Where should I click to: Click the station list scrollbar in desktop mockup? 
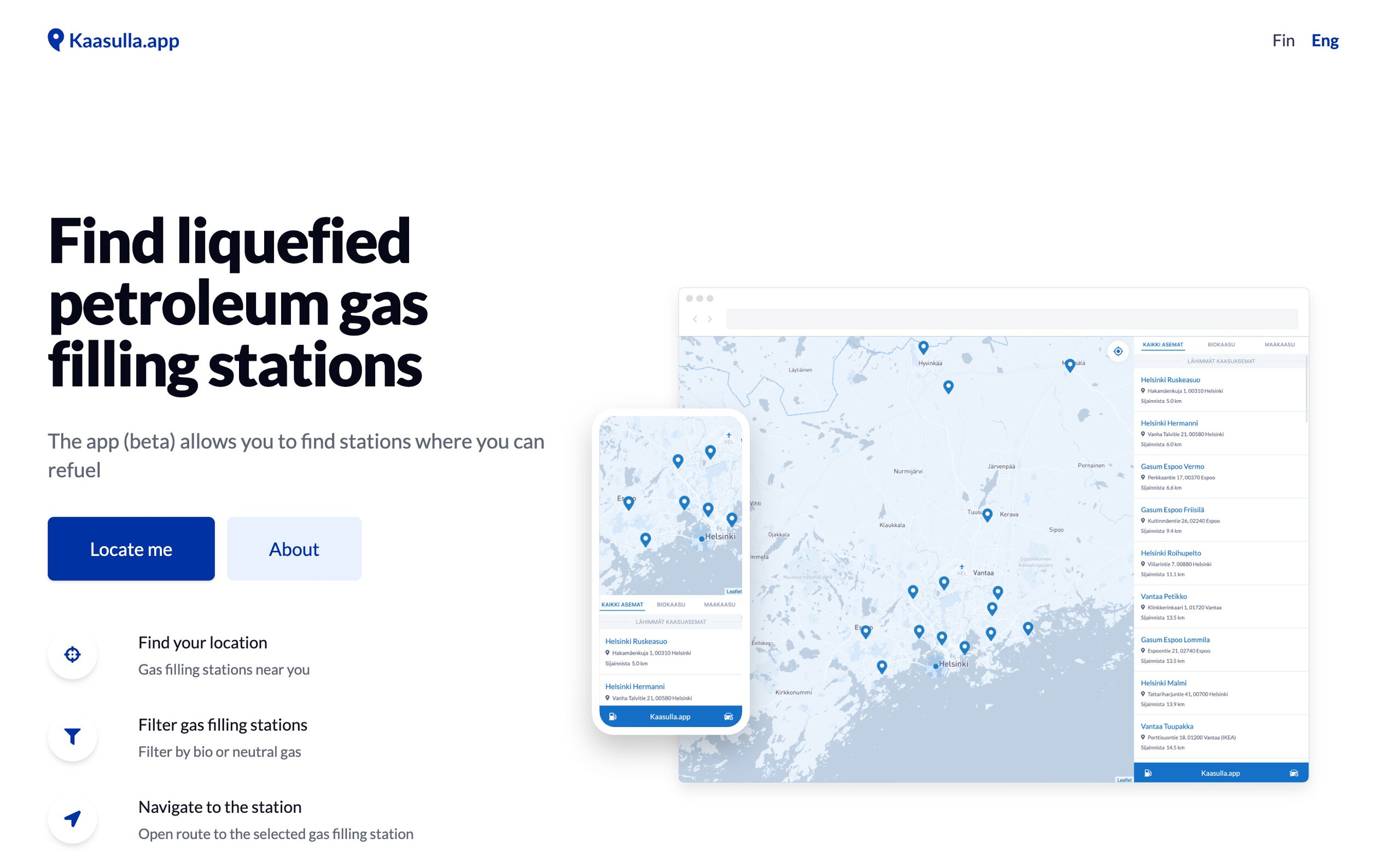click(x=1307, y=389)
